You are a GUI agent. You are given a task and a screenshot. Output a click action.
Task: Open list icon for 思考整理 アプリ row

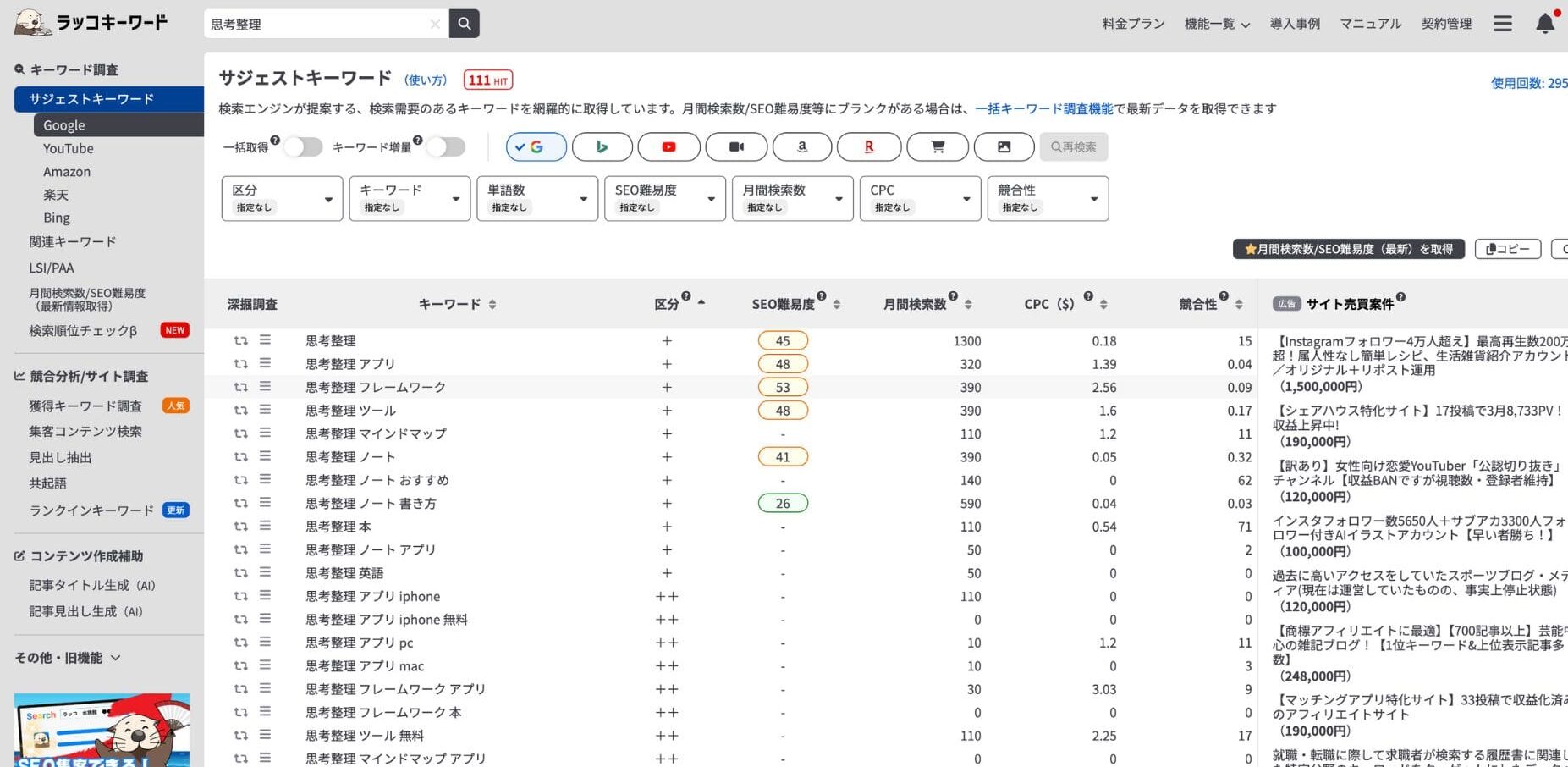click(x=265, y=363)
